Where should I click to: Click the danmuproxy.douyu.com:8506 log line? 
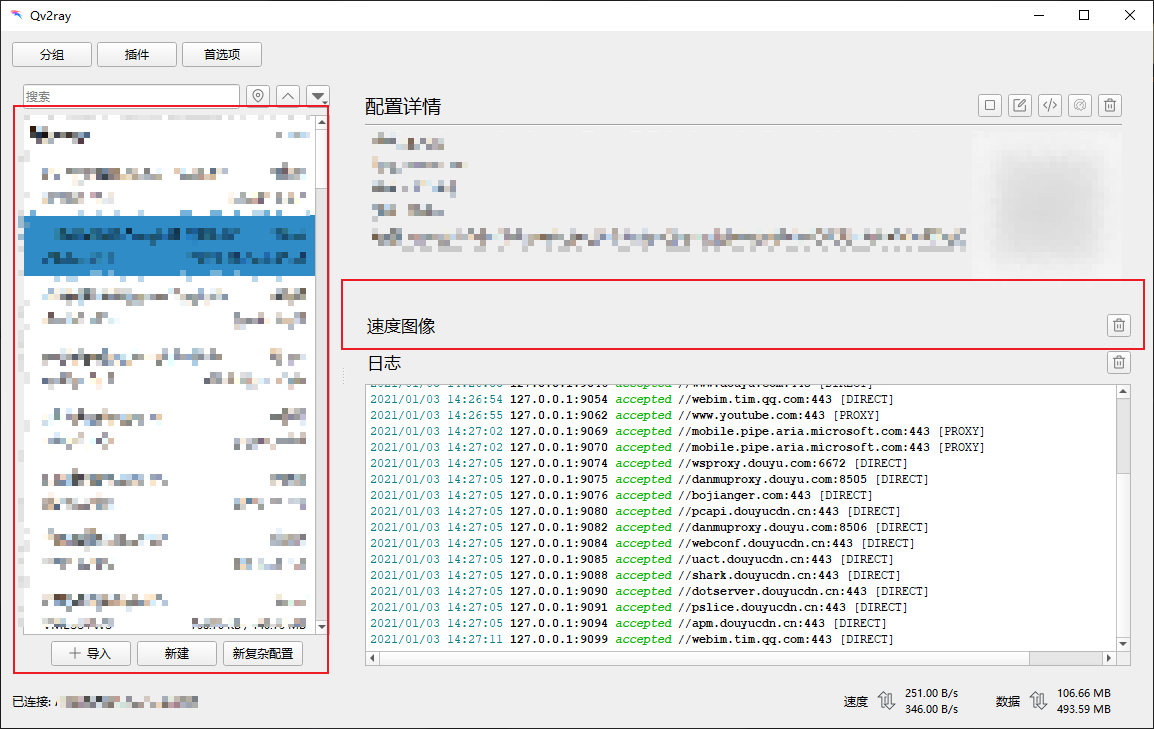click(649, 527)
